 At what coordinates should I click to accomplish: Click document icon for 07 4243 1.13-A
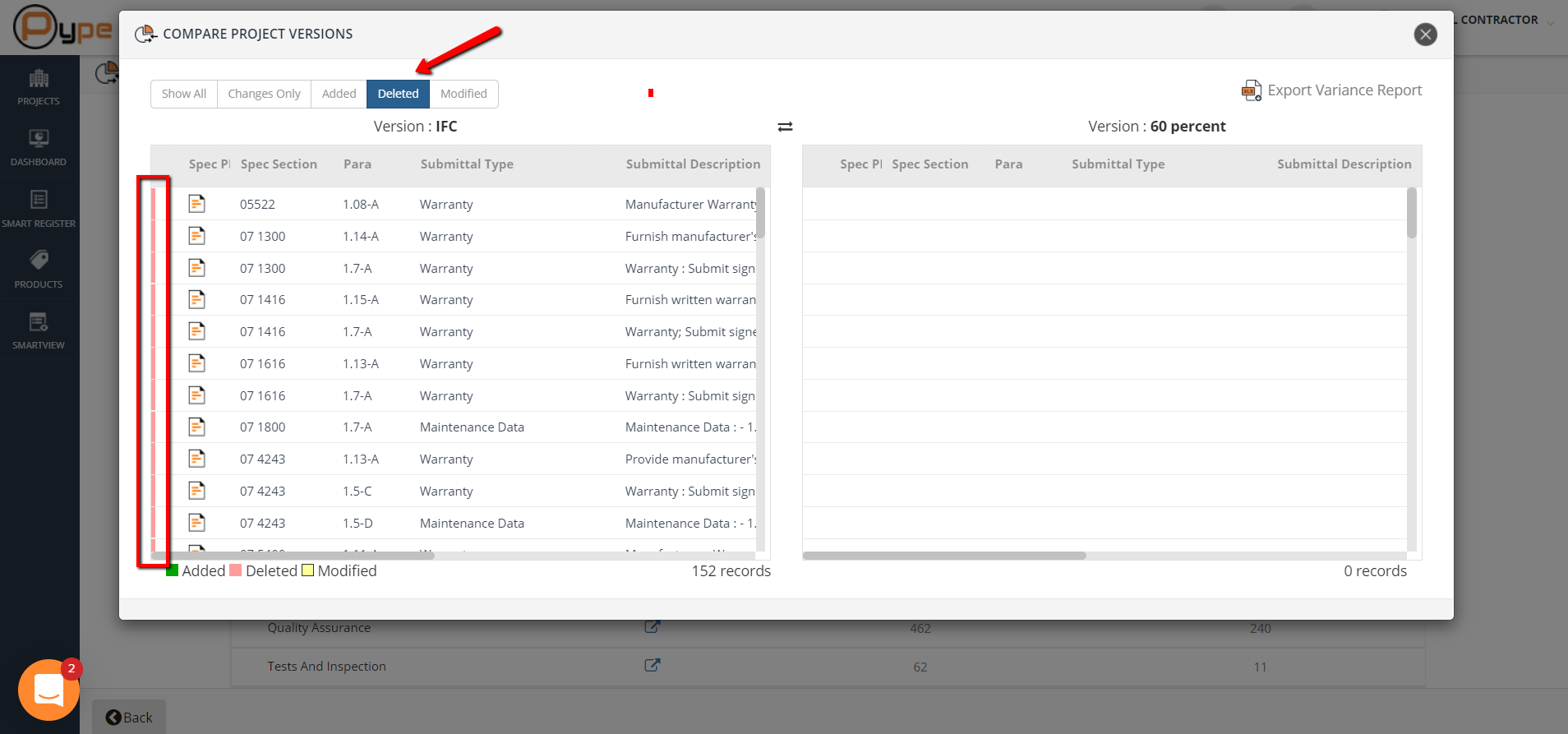tap(196, 459)
